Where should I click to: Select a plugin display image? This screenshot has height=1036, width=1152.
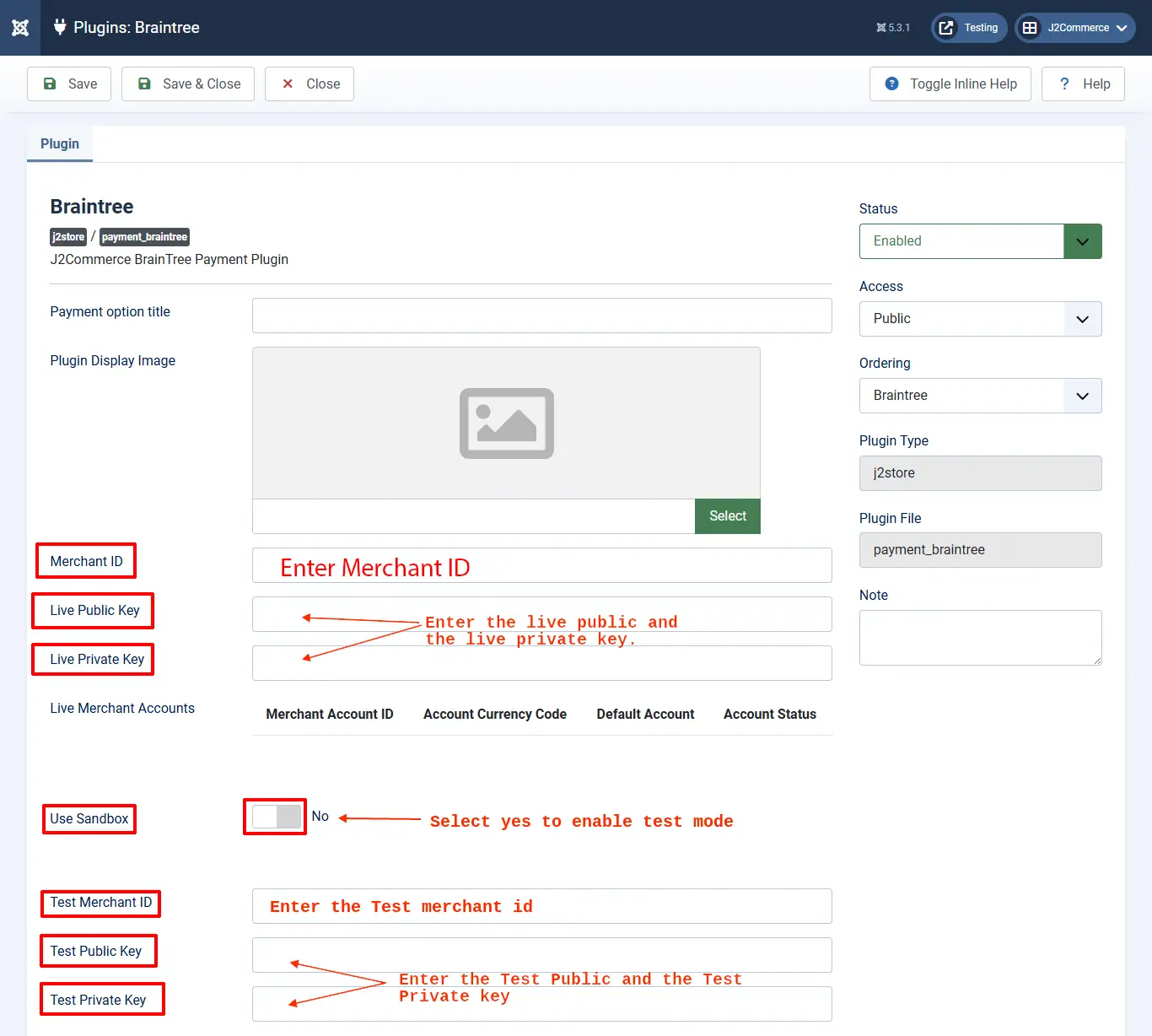[x=728, y=516]
